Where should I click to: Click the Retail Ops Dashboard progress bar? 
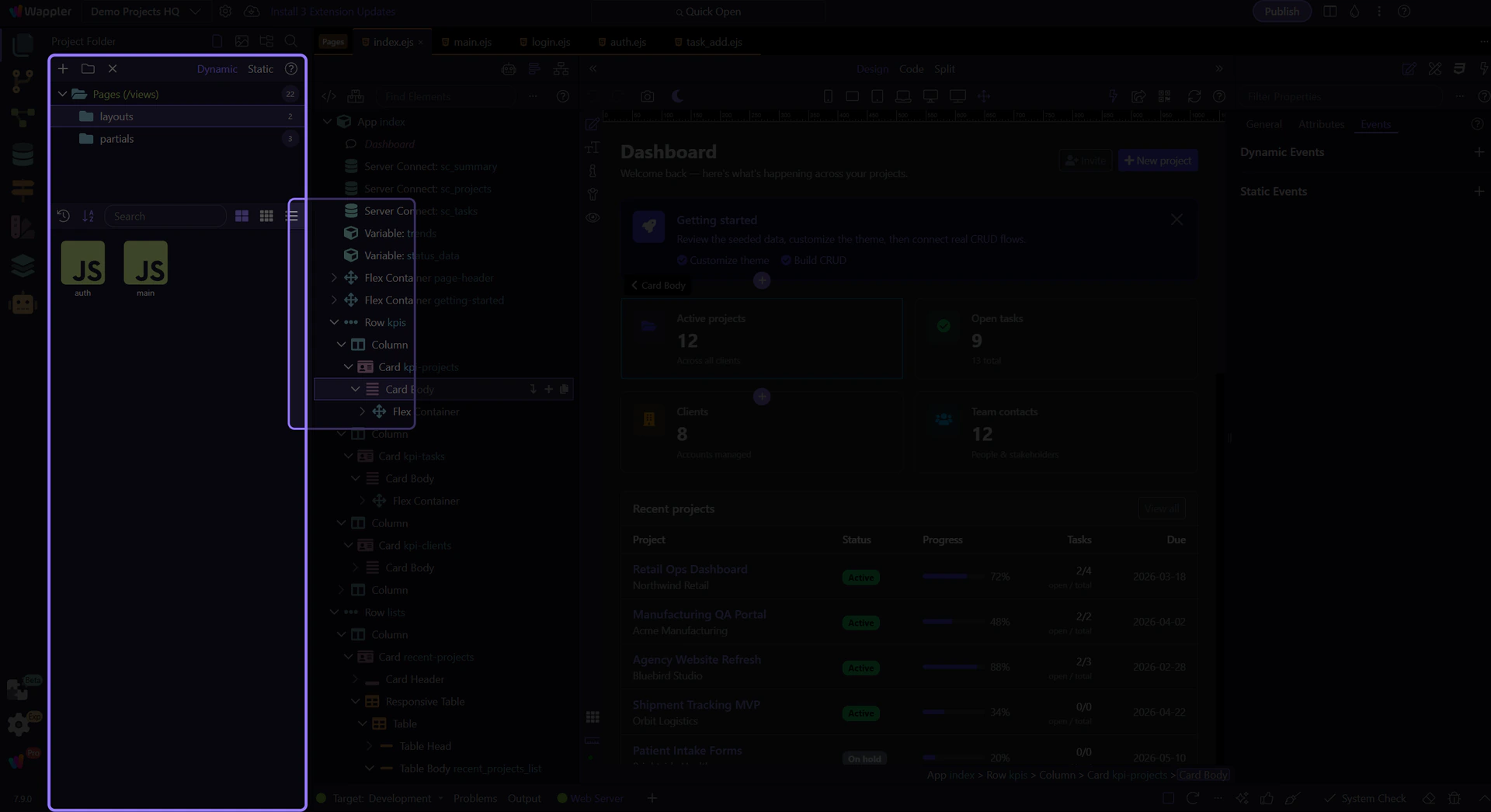tap(951, 577)
